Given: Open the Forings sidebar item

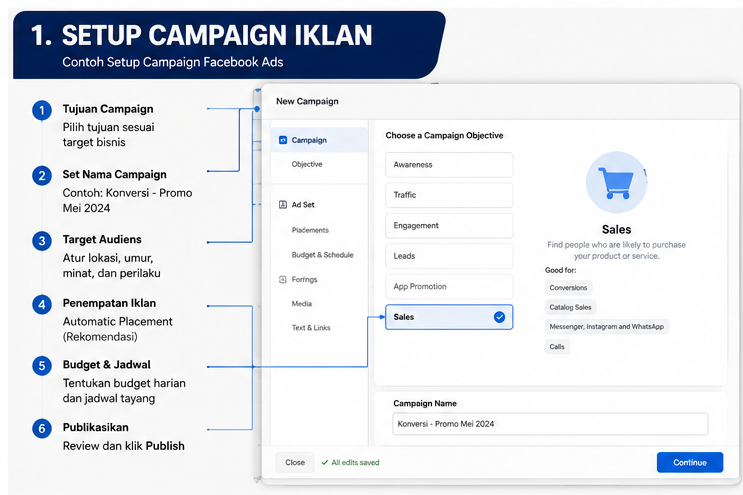Looking at the screenshot, I should (304, 279).
